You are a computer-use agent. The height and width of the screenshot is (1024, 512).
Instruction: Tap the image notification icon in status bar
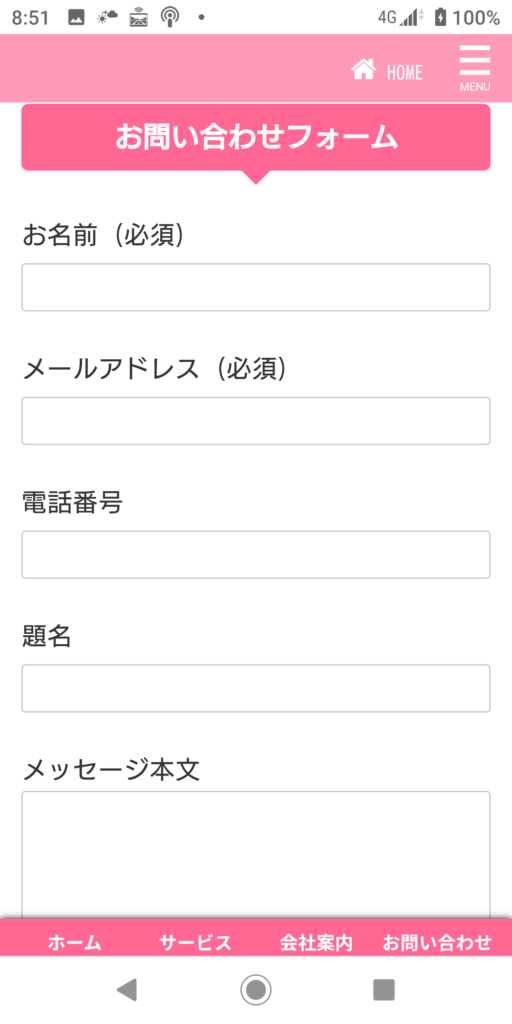[x=76, y=18]
